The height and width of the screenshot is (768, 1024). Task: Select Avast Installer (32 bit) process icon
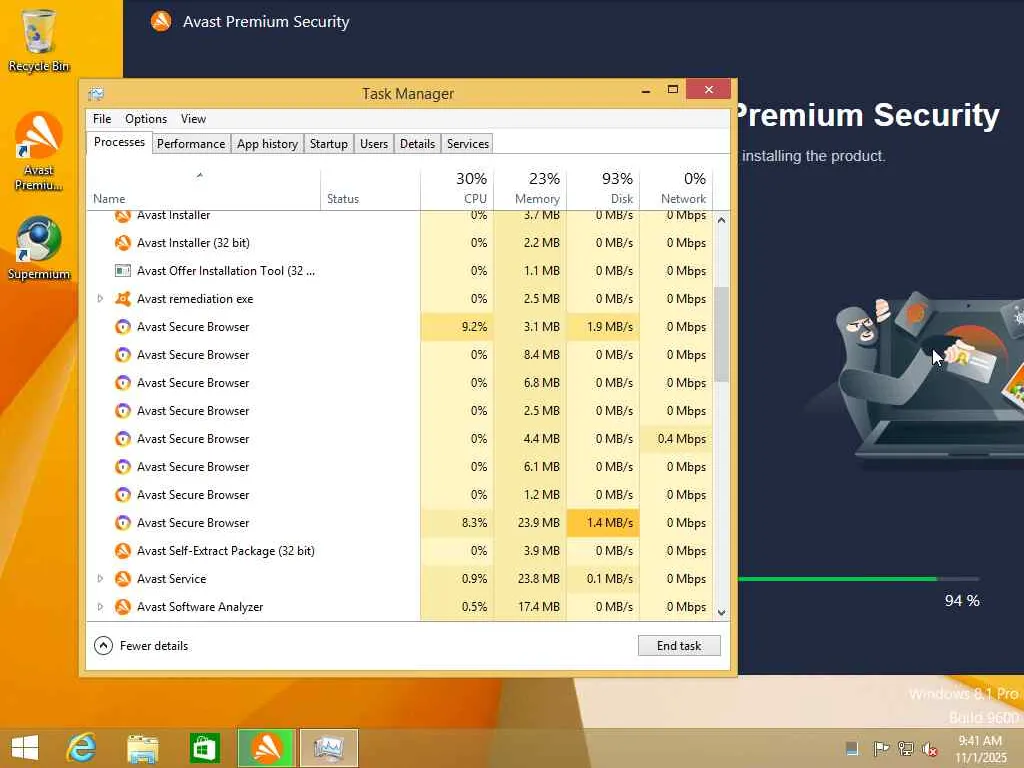(123, 243)
